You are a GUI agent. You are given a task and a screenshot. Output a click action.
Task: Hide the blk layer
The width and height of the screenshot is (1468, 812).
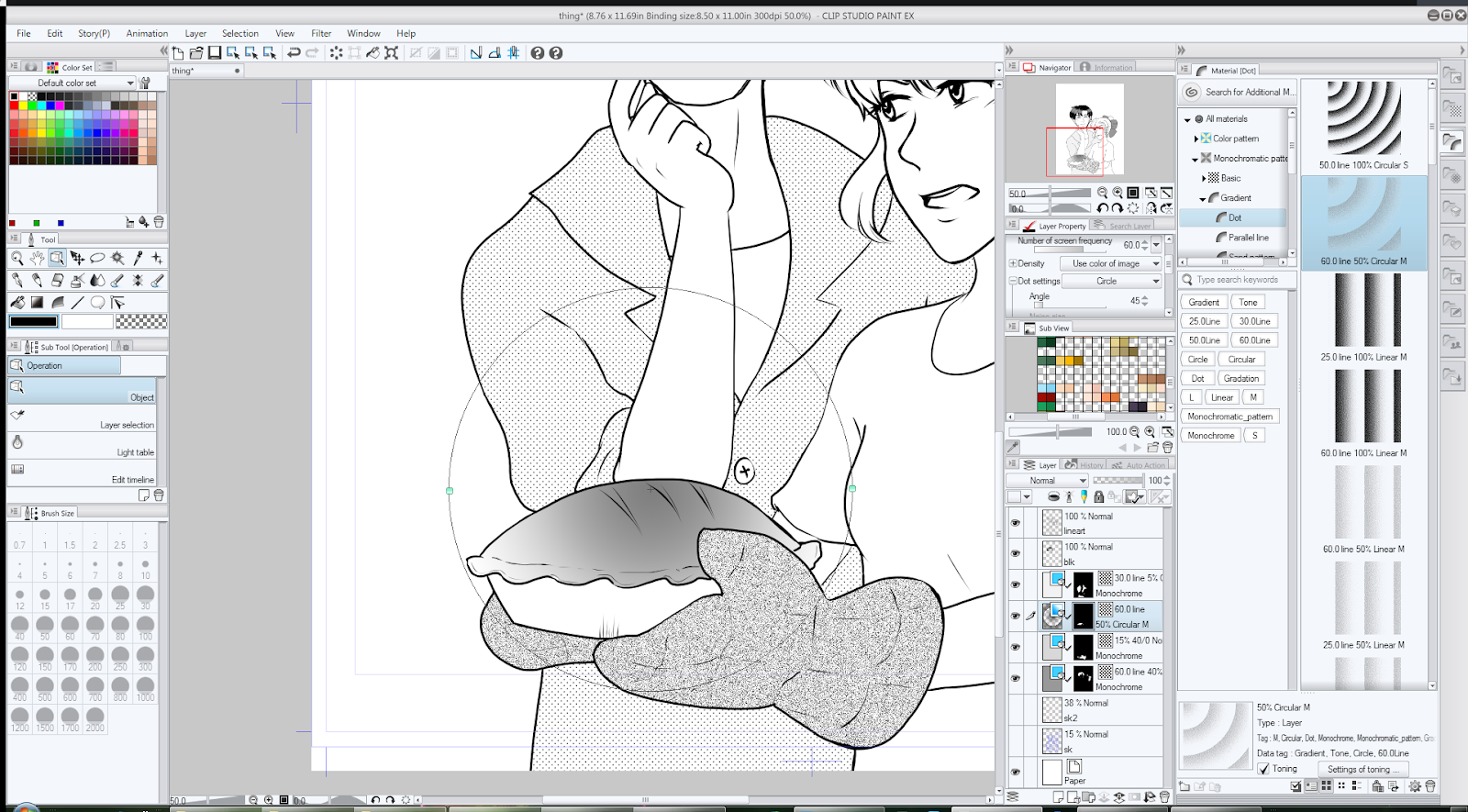pos(1015,554)
